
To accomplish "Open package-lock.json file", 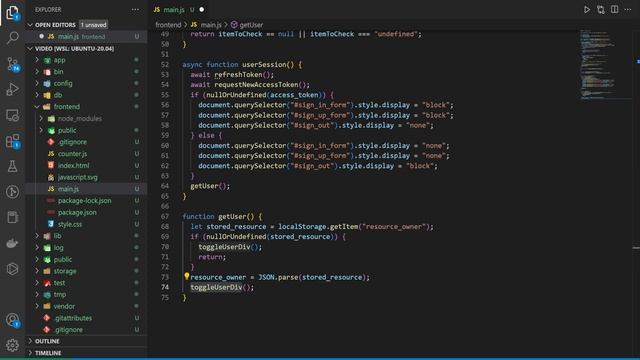I will (x=84, y=201).
